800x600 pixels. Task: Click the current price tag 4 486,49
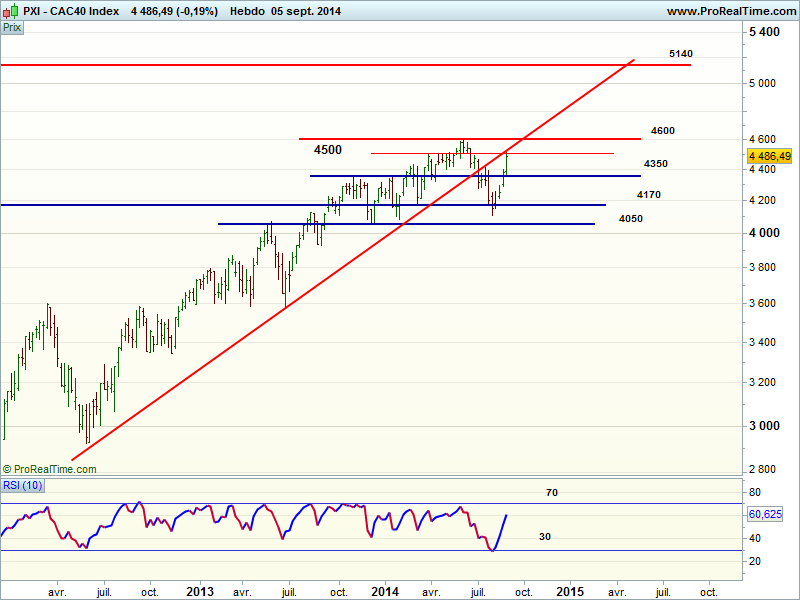click(x=769, y=156)
